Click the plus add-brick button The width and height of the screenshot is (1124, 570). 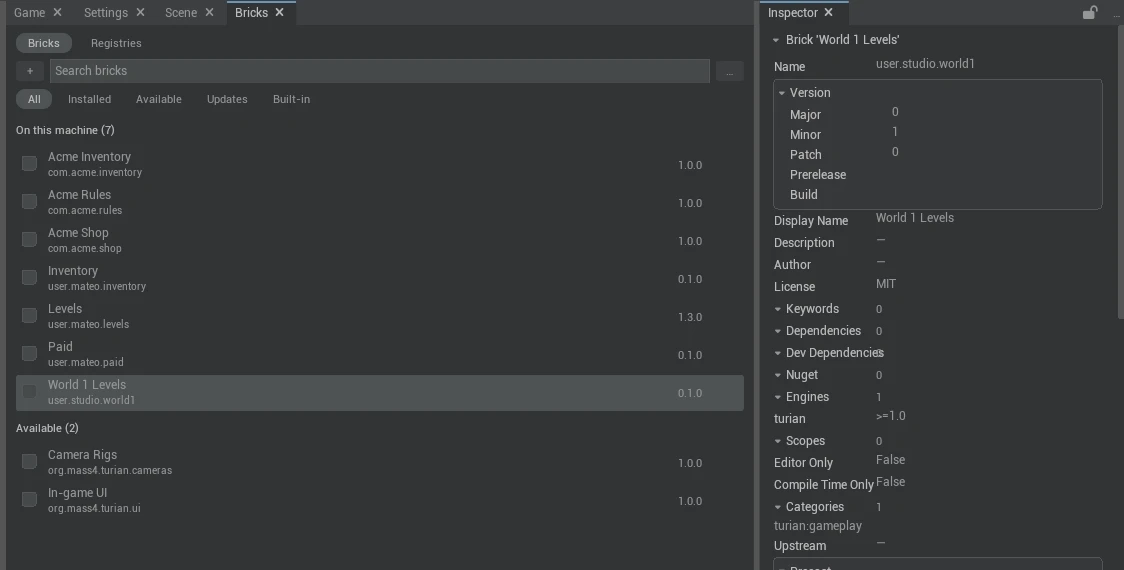pyautogui.click(x=29, y=71)
